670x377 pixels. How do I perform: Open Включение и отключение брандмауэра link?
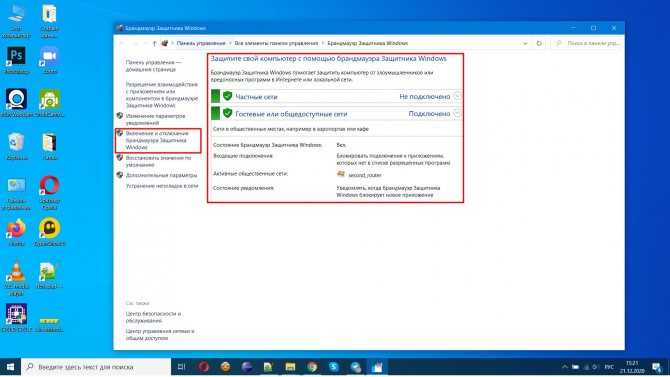pos(157,140)
